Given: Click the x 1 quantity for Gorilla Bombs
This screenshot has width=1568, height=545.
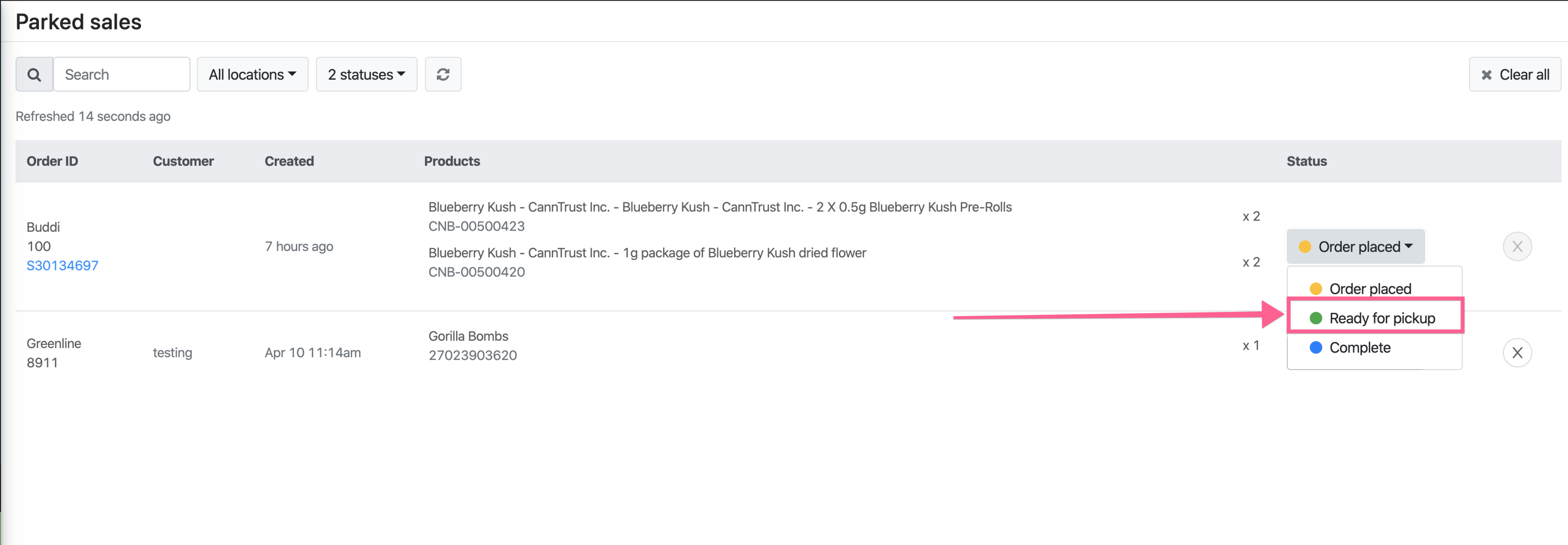Looking at the screenshot, I should pyautogui.click(x=1251, y=346).
